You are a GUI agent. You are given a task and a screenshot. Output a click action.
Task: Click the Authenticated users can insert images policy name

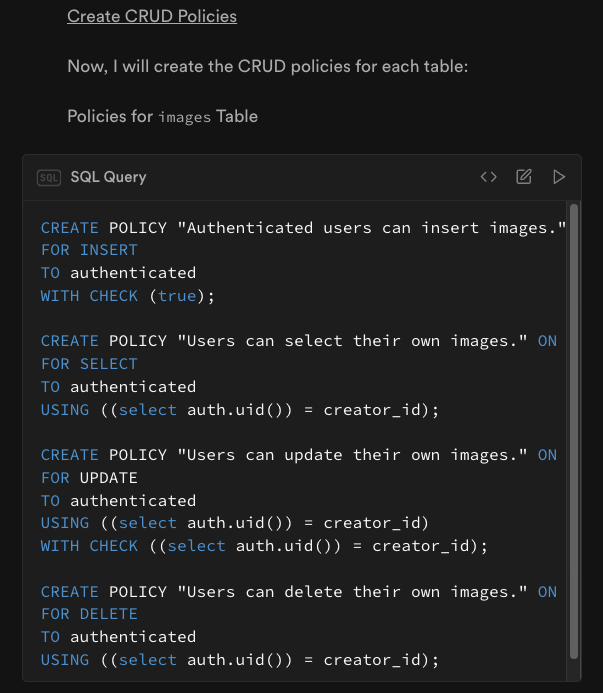[x=371, y=228]
